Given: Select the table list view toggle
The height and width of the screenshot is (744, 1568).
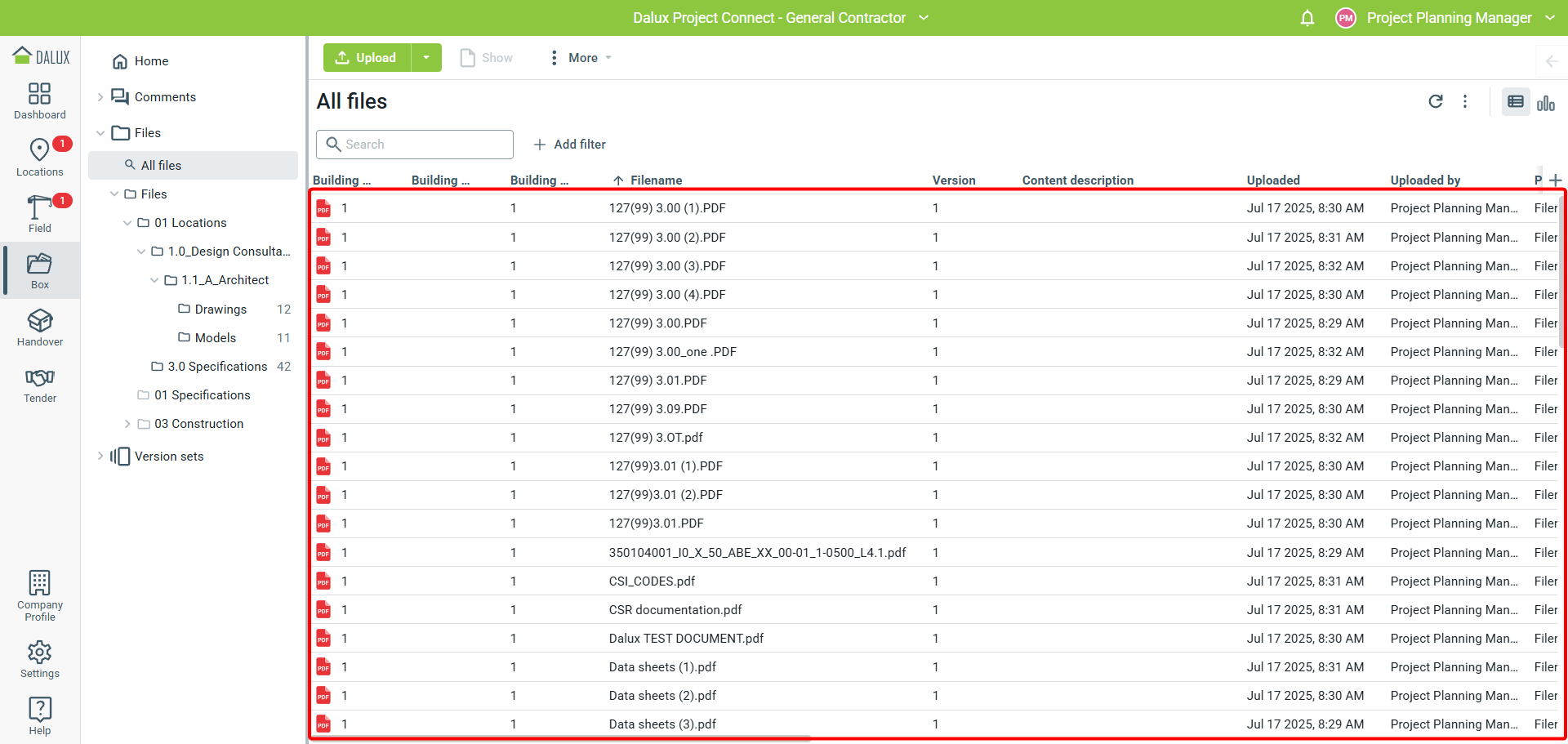Looking at the screenshot, I should pos(1515,102).
